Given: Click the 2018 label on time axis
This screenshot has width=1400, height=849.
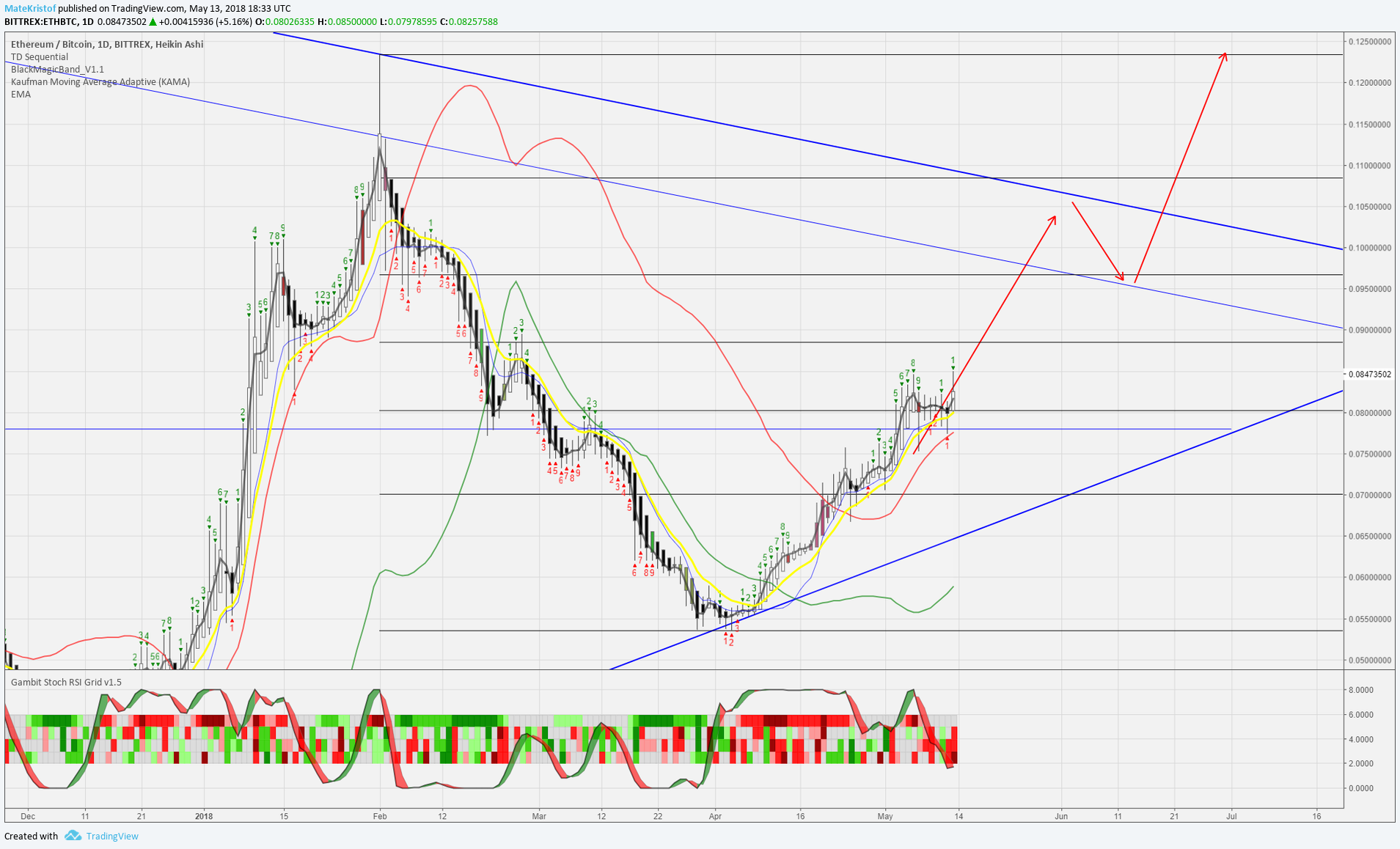Looking at the screenshot, I should point(204,815).
